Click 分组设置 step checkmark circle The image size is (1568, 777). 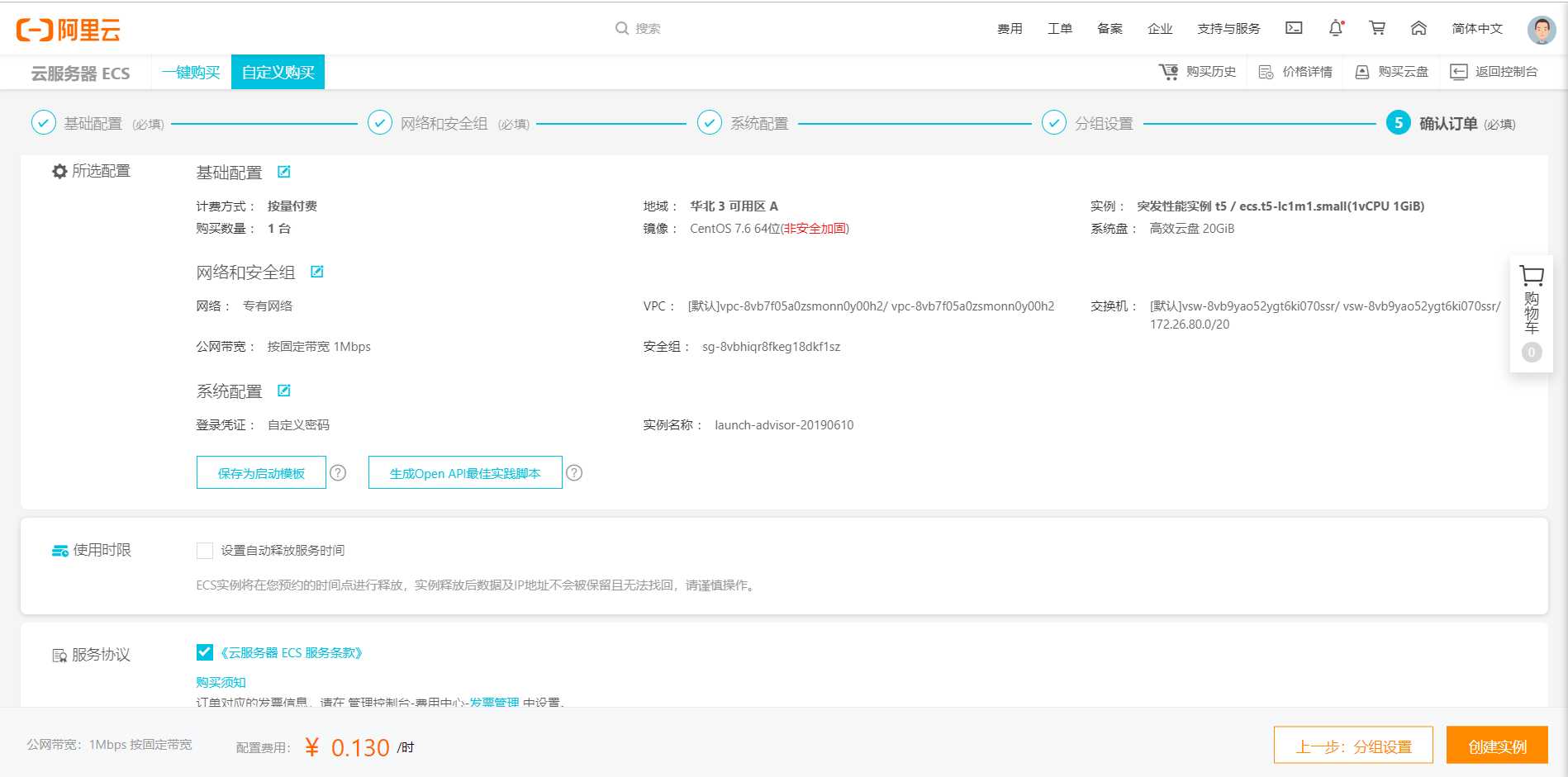[1054, 123]
